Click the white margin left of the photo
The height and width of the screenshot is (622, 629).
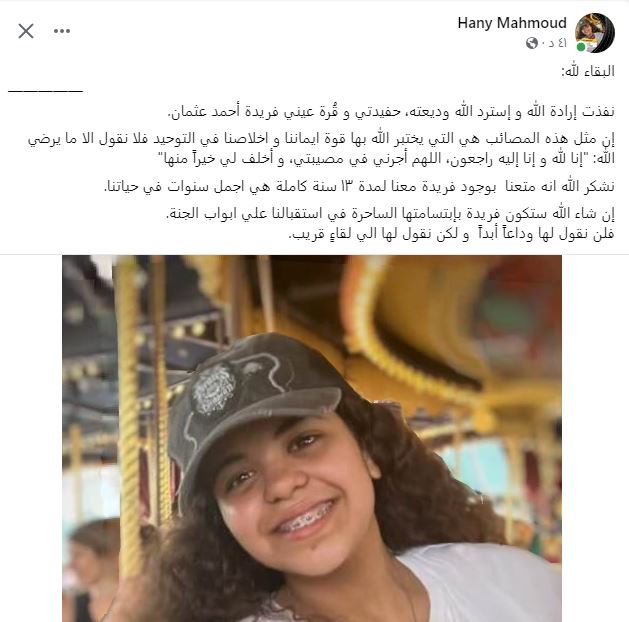(31, 438)
